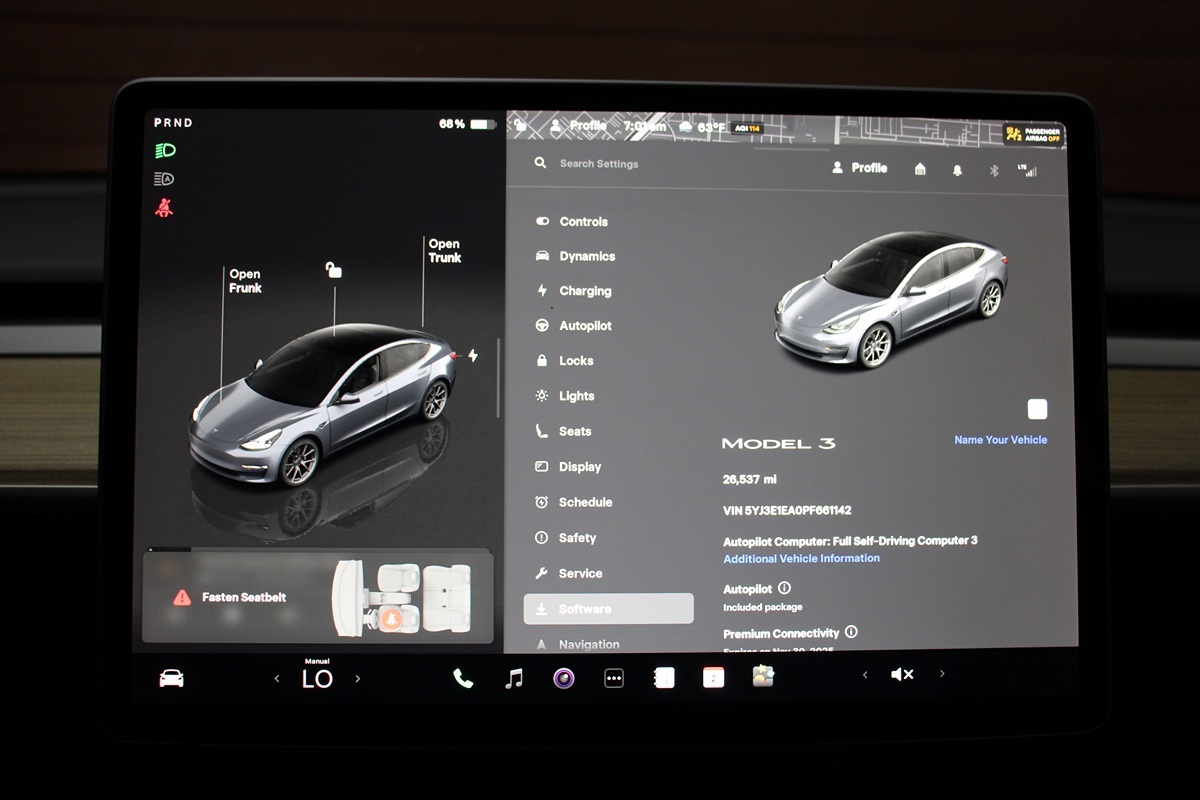
Task: Click the Name Your Vehicle link
Action: 1000,440
